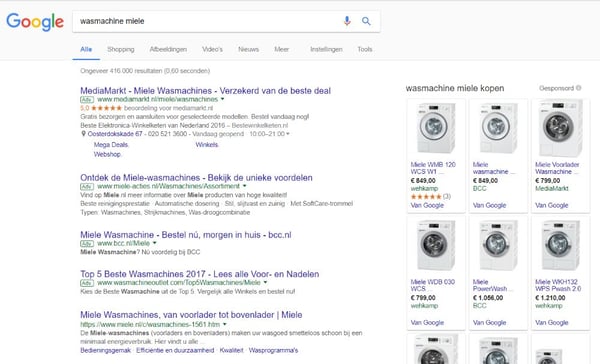Open Ontdek de Miele-wasmachines result title
Image resolution: width=600 pixels, height=364 pixels.
click(196, 178)
